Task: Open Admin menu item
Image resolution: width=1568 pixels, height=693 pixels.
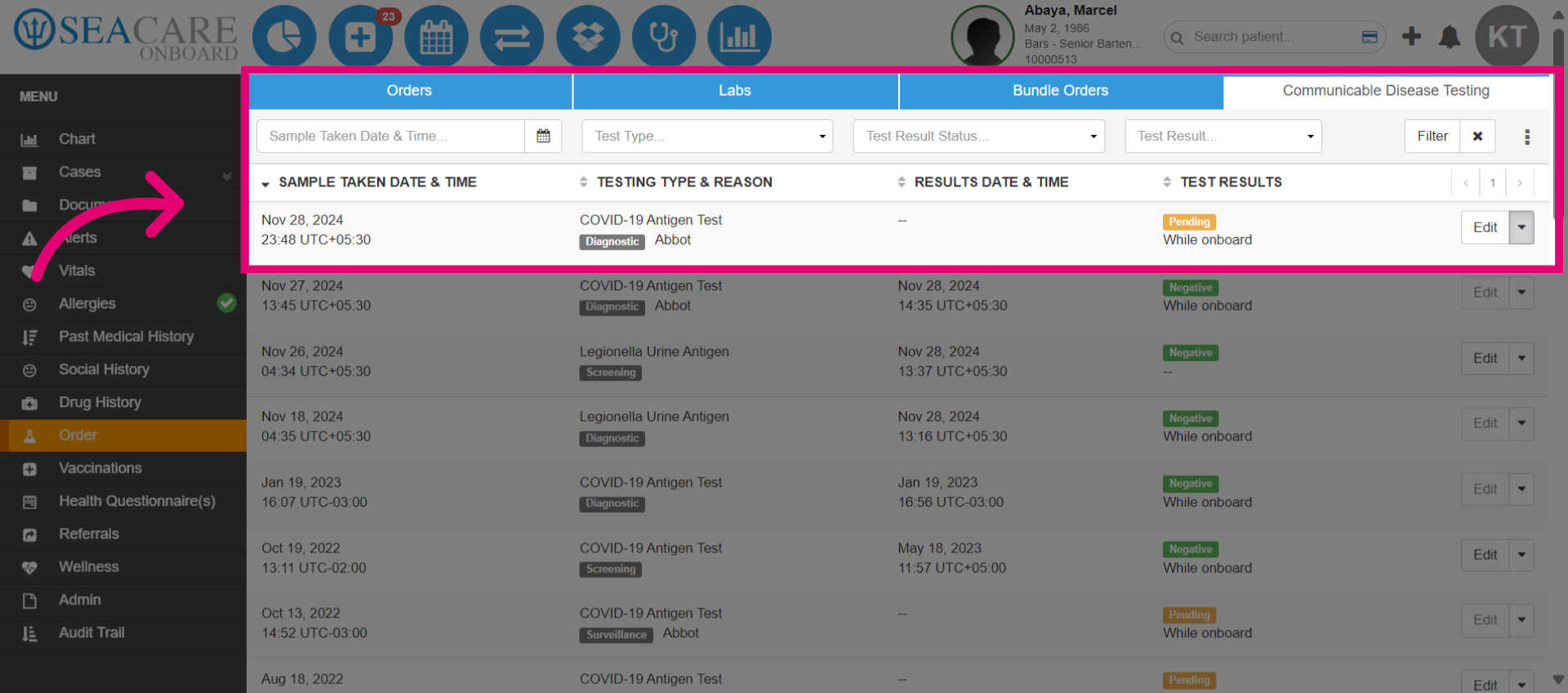Action: pyautogui.click(x=123, y=600)
